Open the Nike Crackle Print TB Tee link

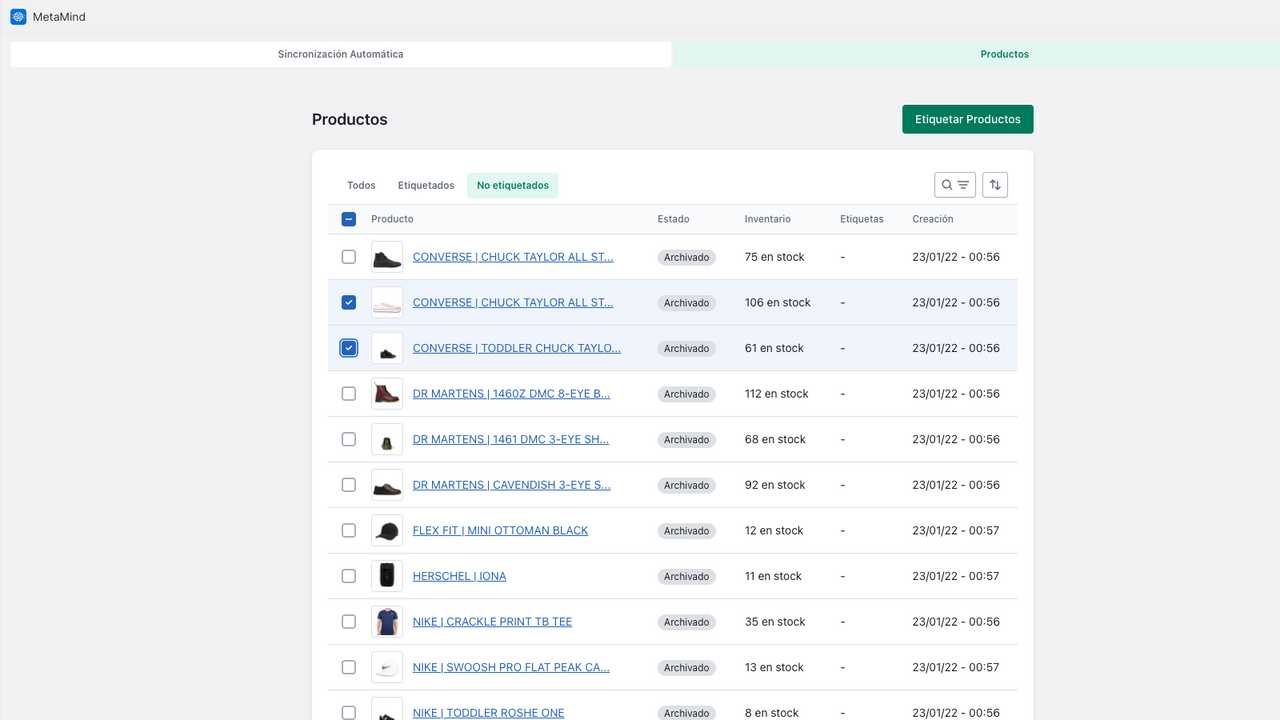click(493, 622)
